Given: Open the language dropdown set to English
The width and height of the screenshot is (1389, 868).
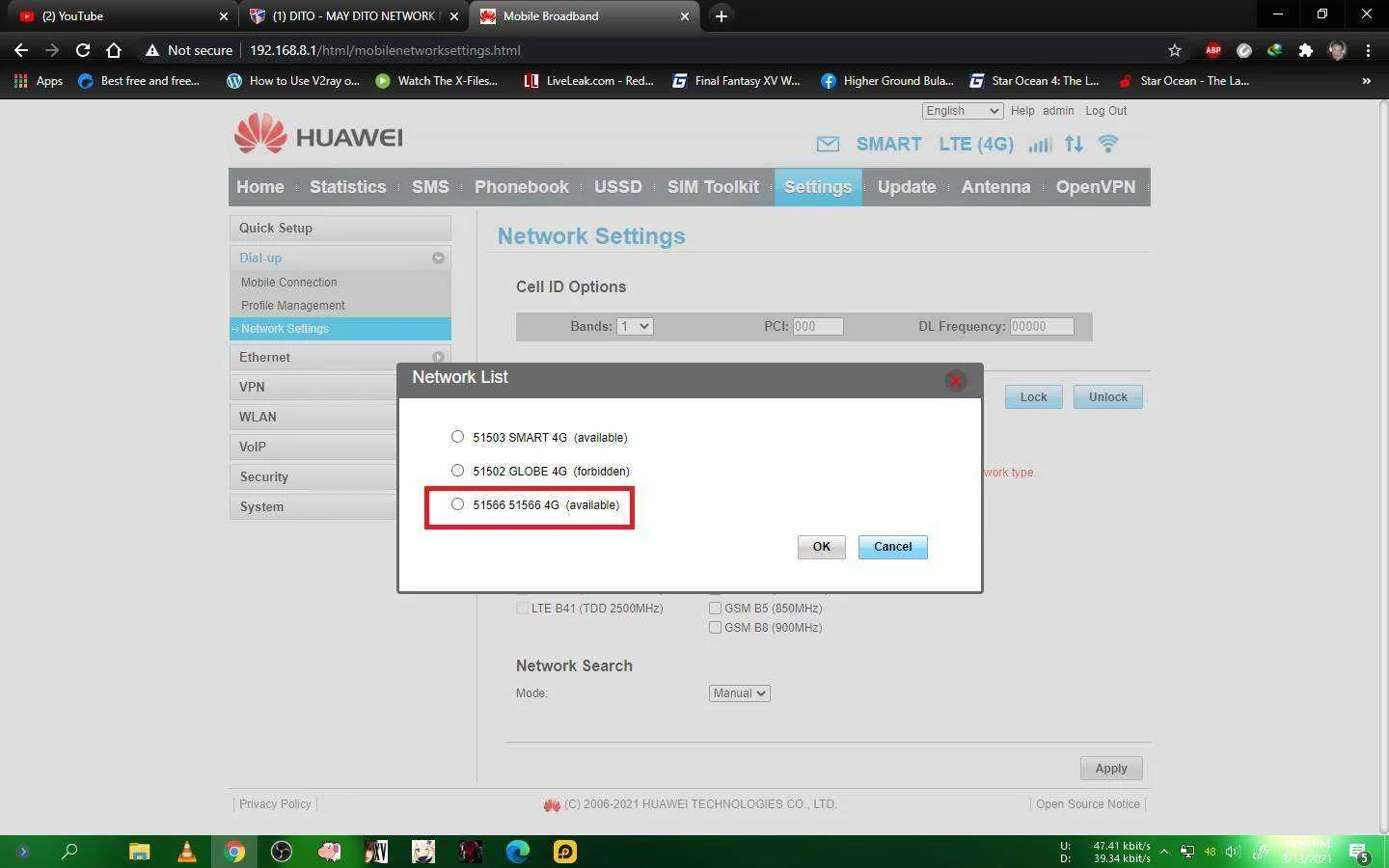Looking at the screenshot, I should (x=962, y=111).
